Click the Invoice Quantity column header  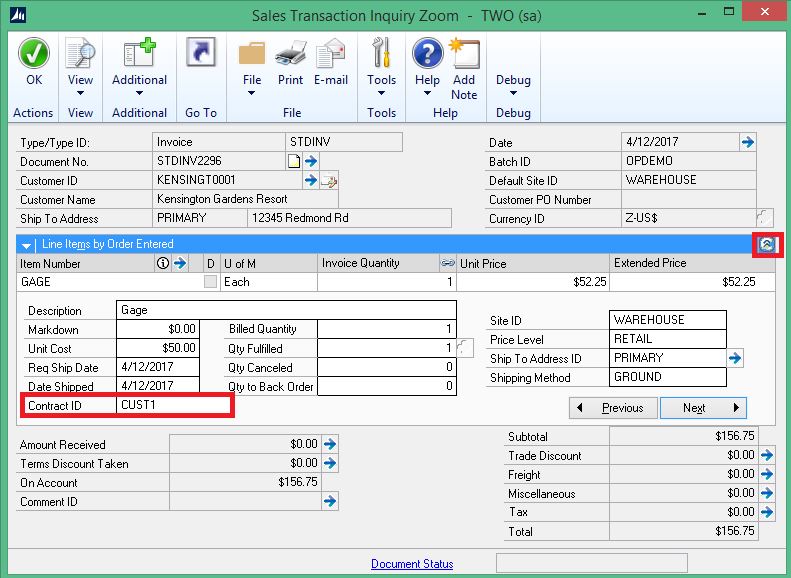(360, 263)
